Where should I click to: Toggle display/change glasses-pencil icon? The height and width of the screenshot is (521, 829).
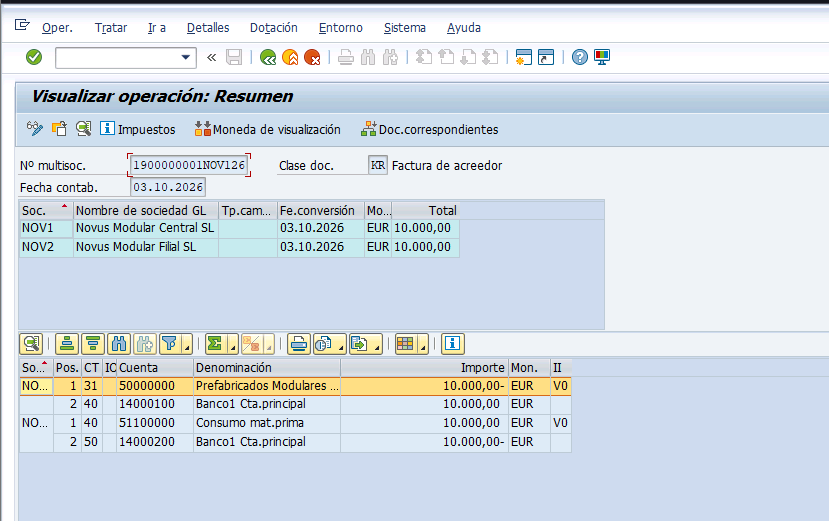(34, 129)
